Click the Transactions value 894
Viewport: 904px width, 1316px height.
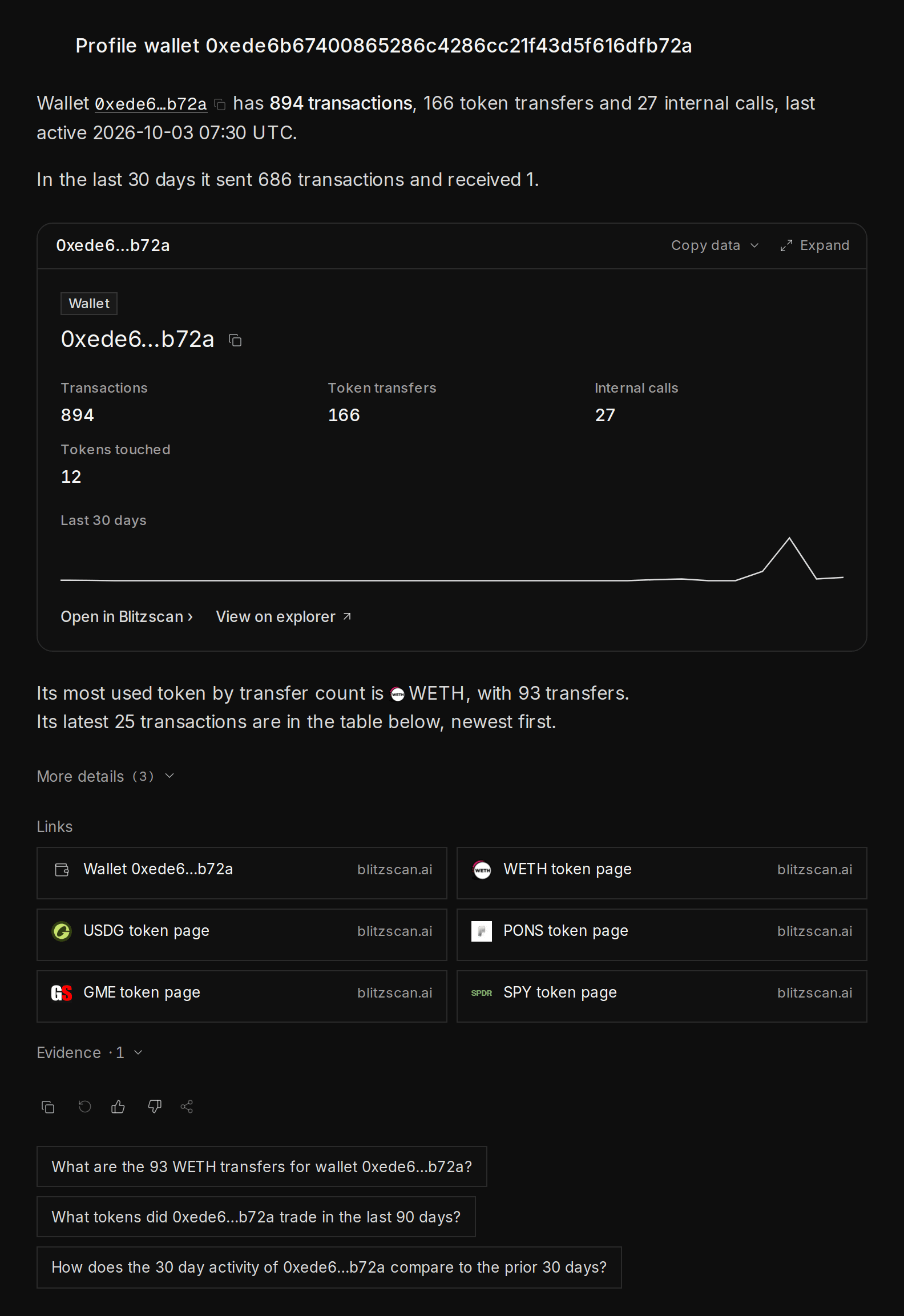tap(78, 415)
